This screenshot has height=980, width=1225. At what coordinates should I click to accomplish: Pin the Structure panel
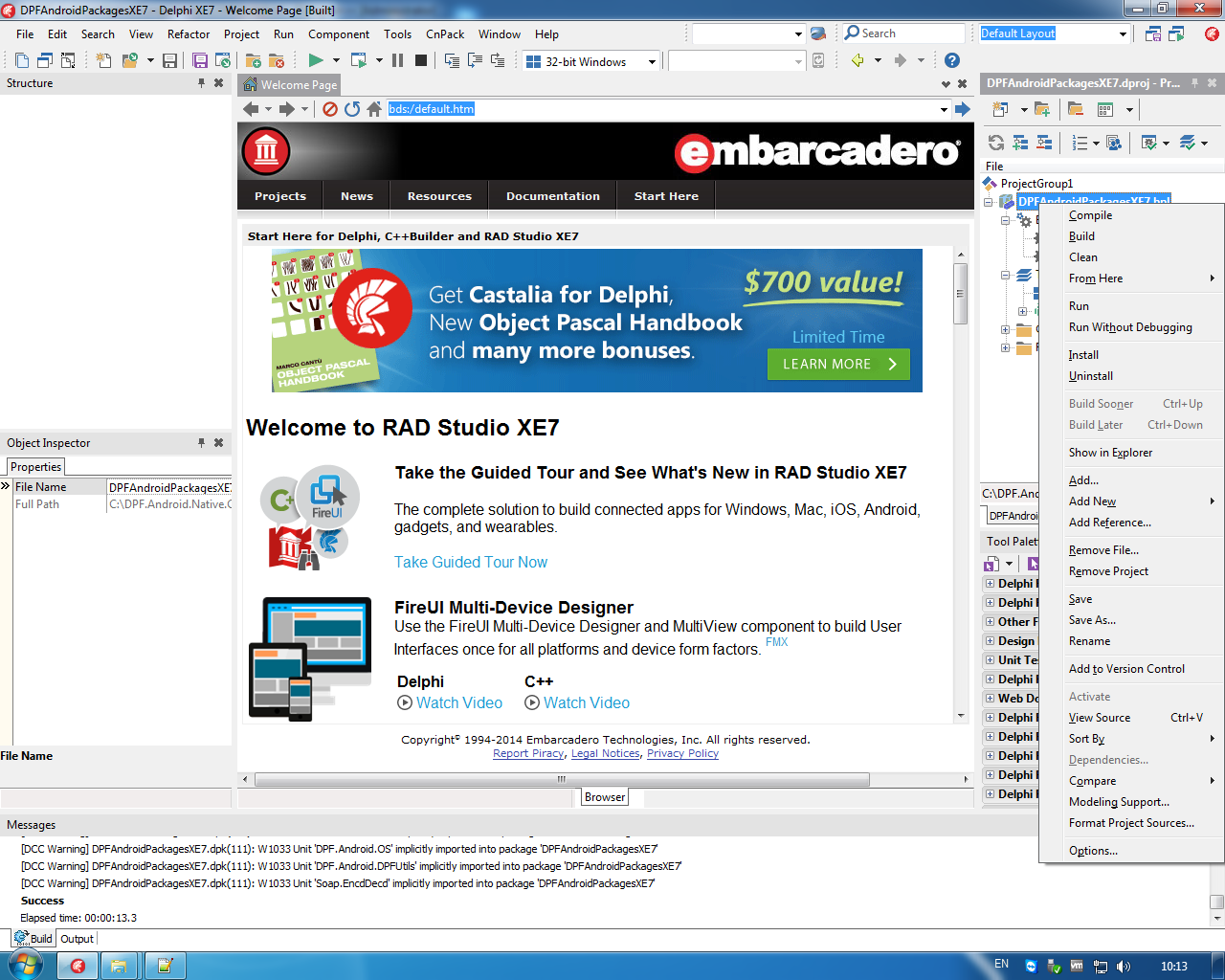[x=201, y=83]
